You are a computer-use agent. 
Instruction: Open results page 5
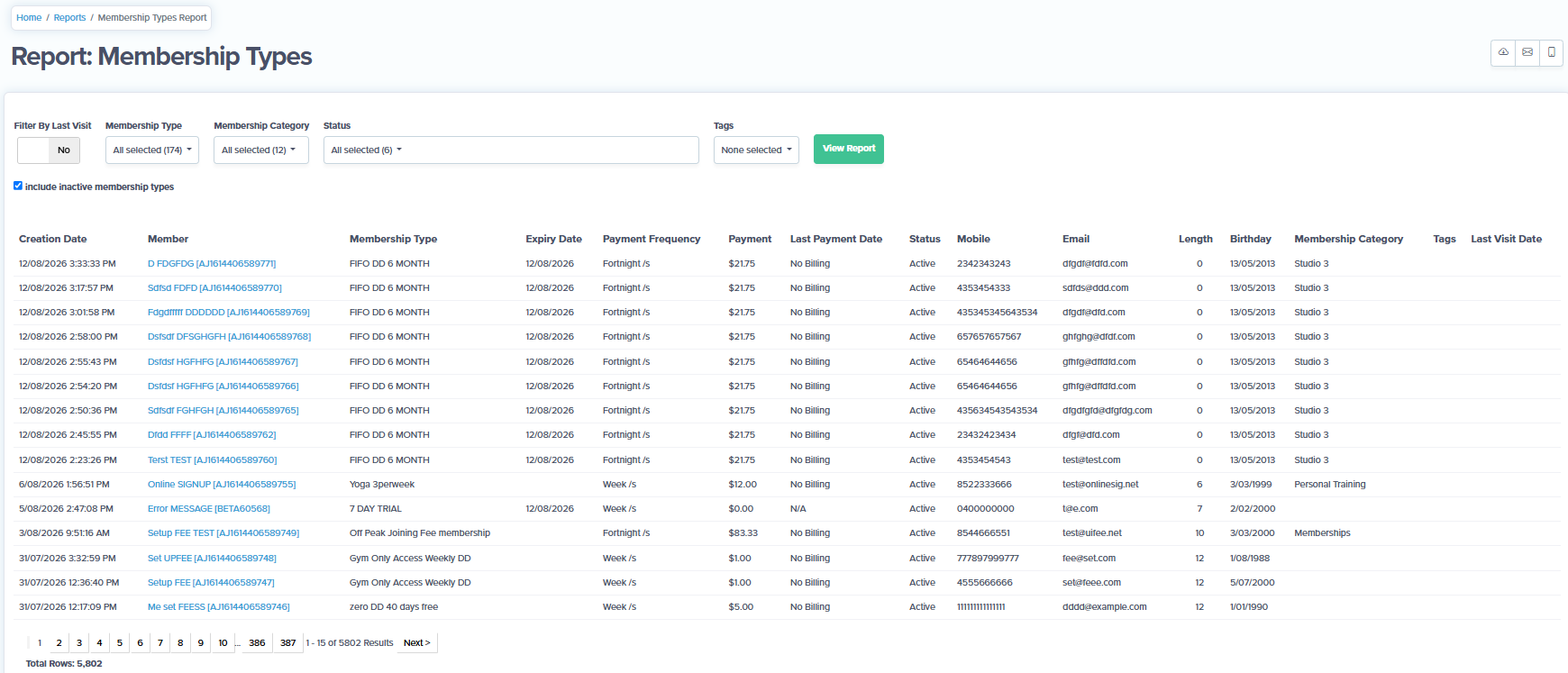click(x=120, y=643)
